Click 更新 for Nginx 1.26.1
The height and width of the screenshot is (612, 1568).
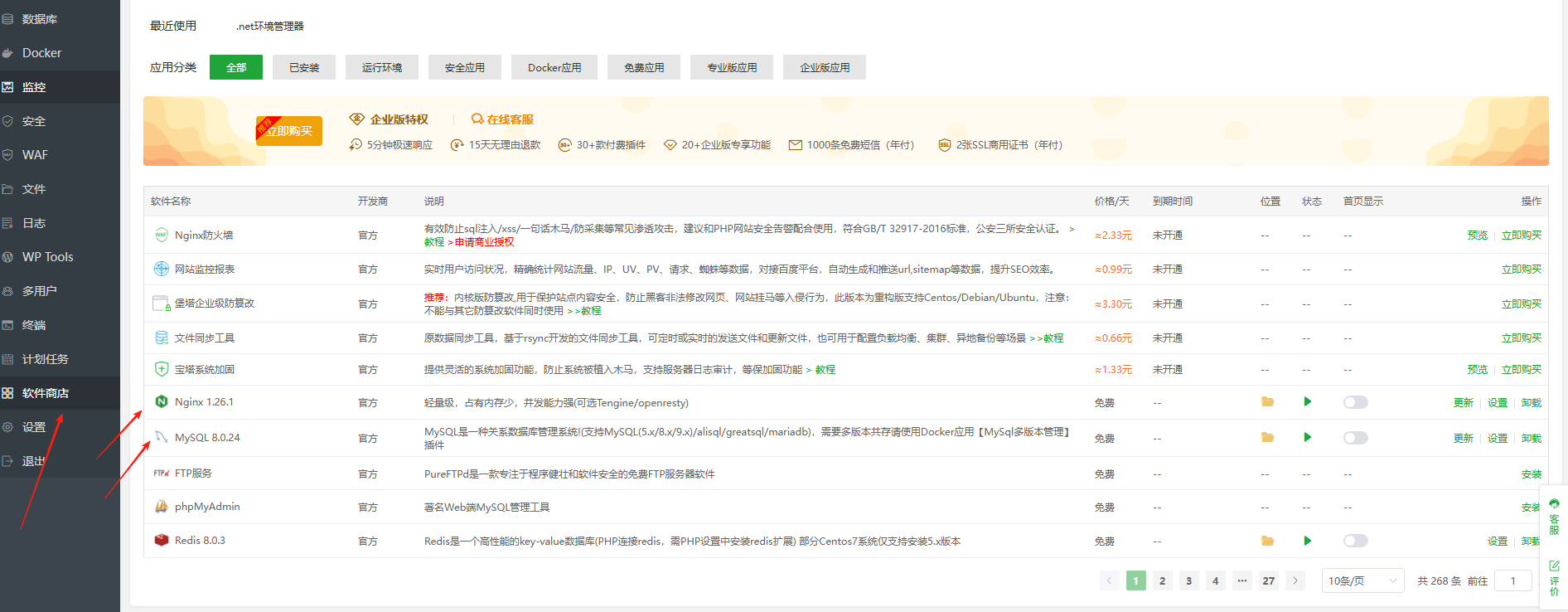[x=1464, y=403]
